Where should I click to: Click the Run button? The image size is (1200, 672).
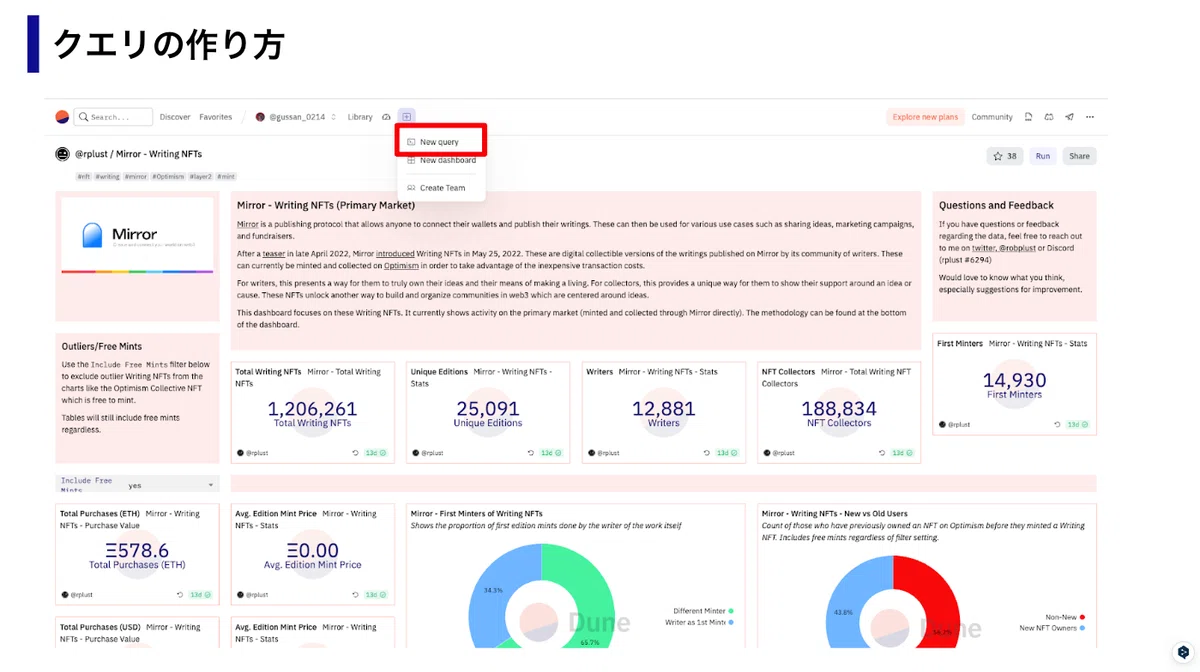tap(1043, 156)
